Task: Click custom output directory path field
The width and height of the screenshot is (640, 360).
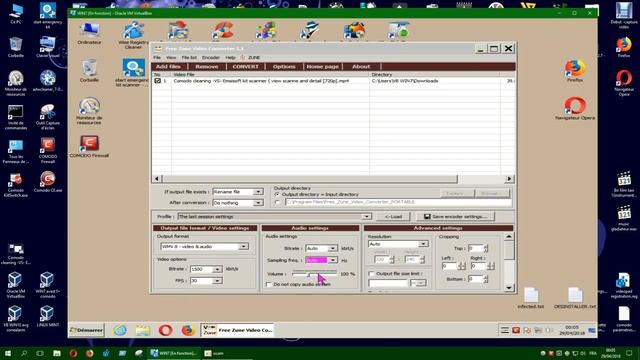Action: click(x=398, y=202)
